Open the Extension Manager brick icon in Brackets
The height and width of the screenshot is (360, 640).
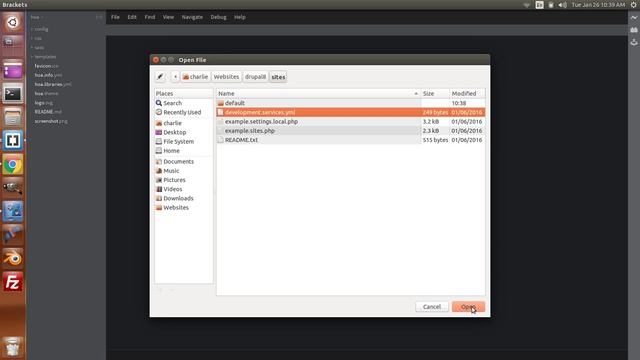pyautogui.click(x=633, y=30)
